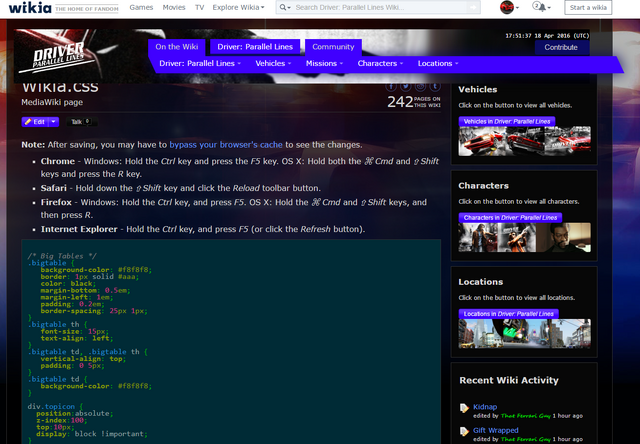Click the page icon beside Kidnap
The height and width of the screenshot is (444, 640).
pyautogui.click(x=464, y=408)
